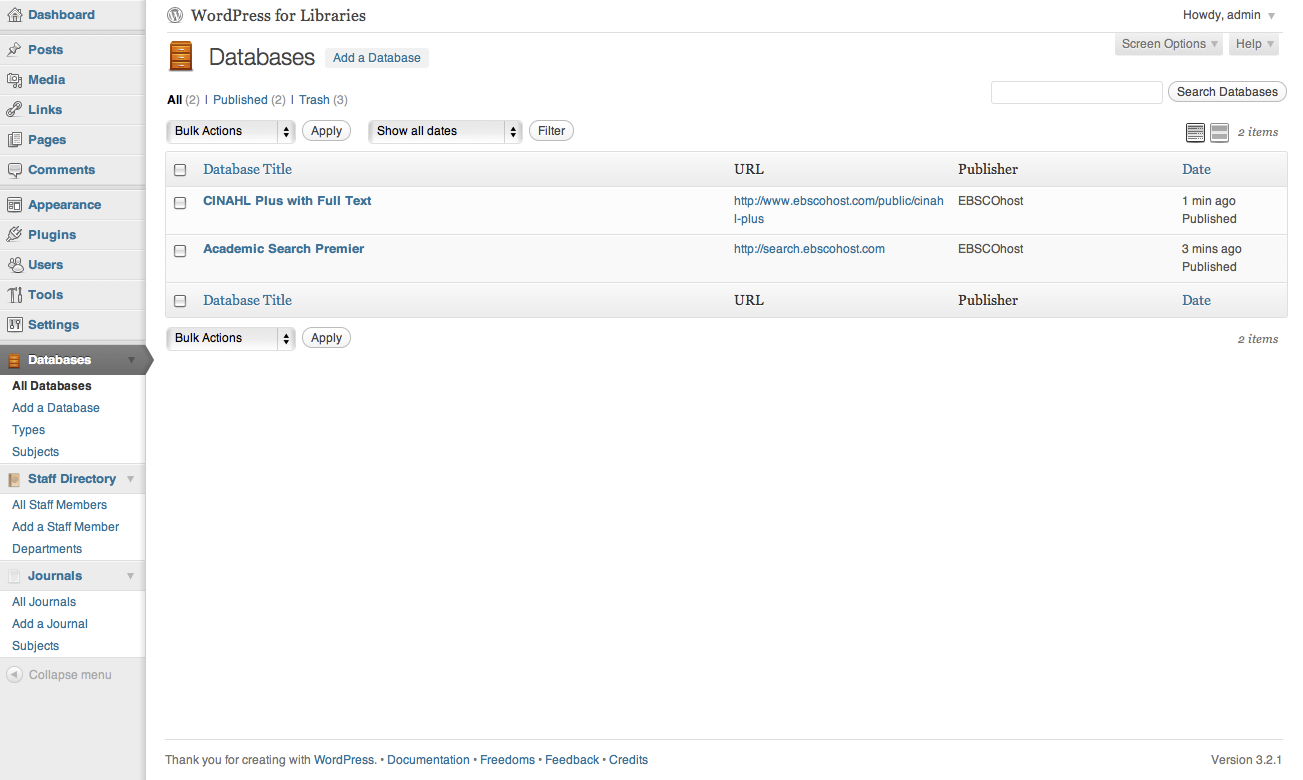Show Published databases filter
The image size is (1303, 780).
(x=240, y=100)
